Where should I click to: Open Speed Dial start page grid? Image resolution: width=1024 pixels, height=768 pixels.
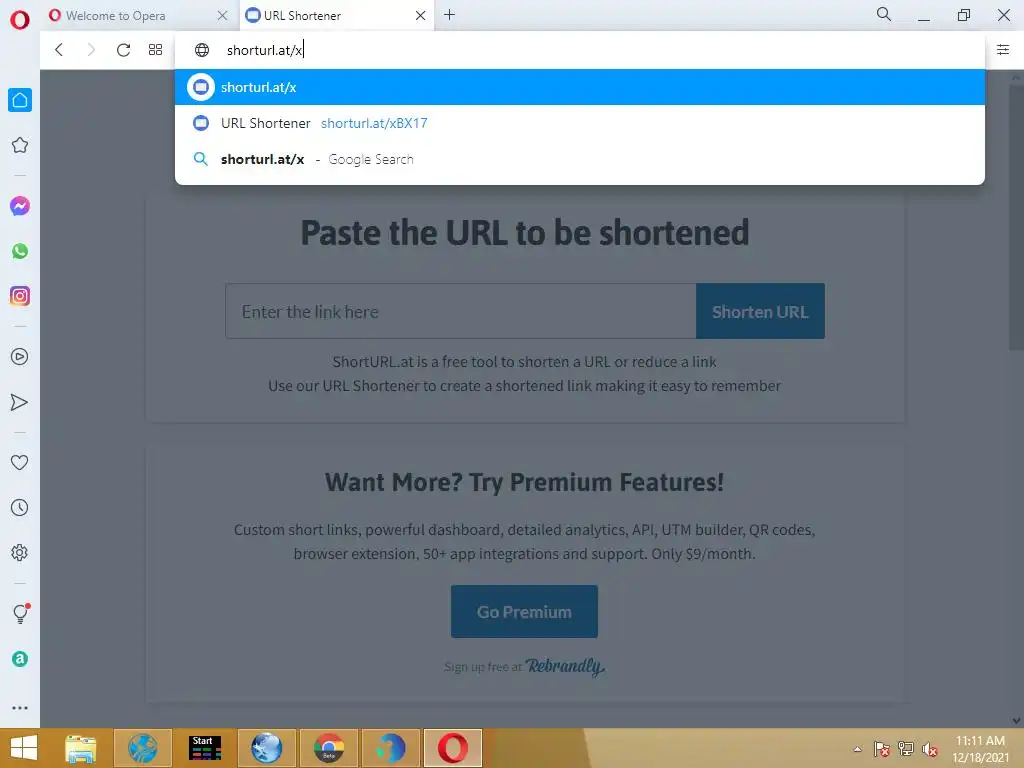155,50
